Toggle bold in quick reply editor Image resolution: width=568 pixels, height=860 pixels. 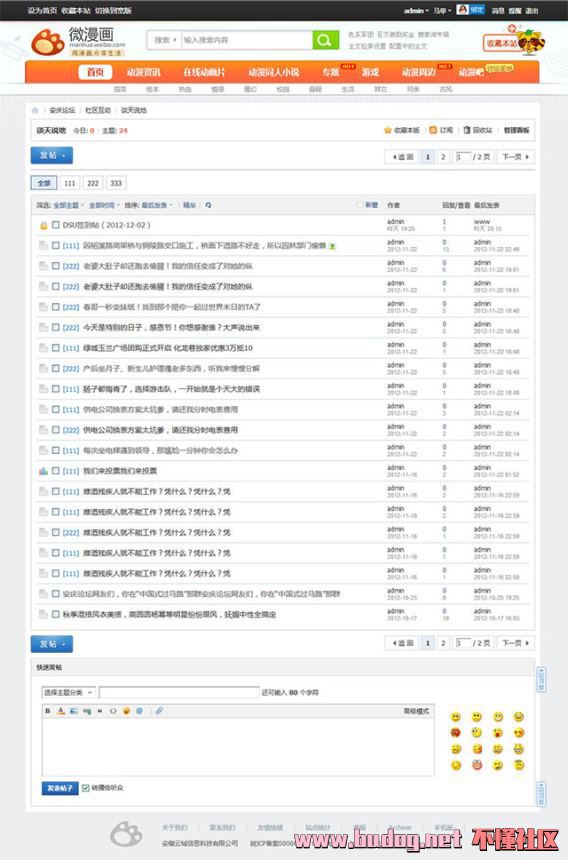coord(48,711)
